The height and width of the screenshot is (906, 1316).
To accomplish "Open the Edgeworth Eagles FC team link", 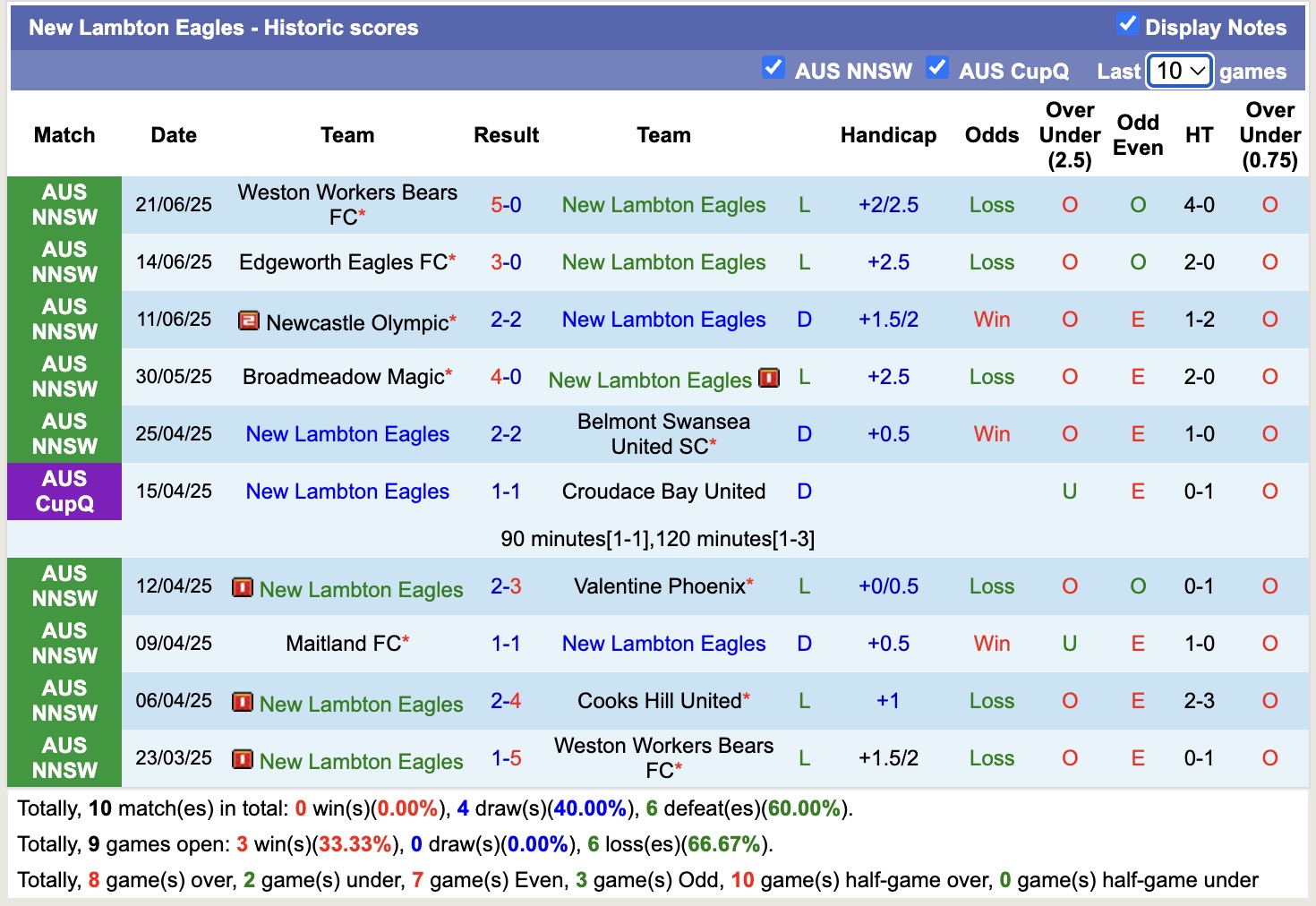I will (343, 262).
